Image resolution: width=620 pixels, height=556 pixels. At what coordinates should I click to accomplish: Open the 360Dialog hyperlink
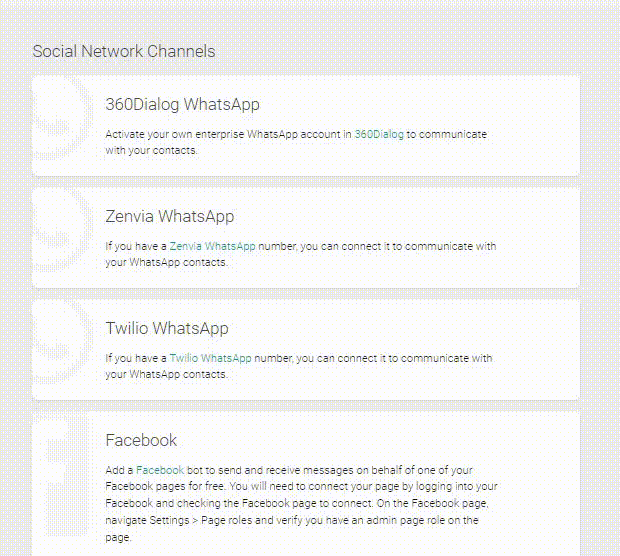click(379, 133)
